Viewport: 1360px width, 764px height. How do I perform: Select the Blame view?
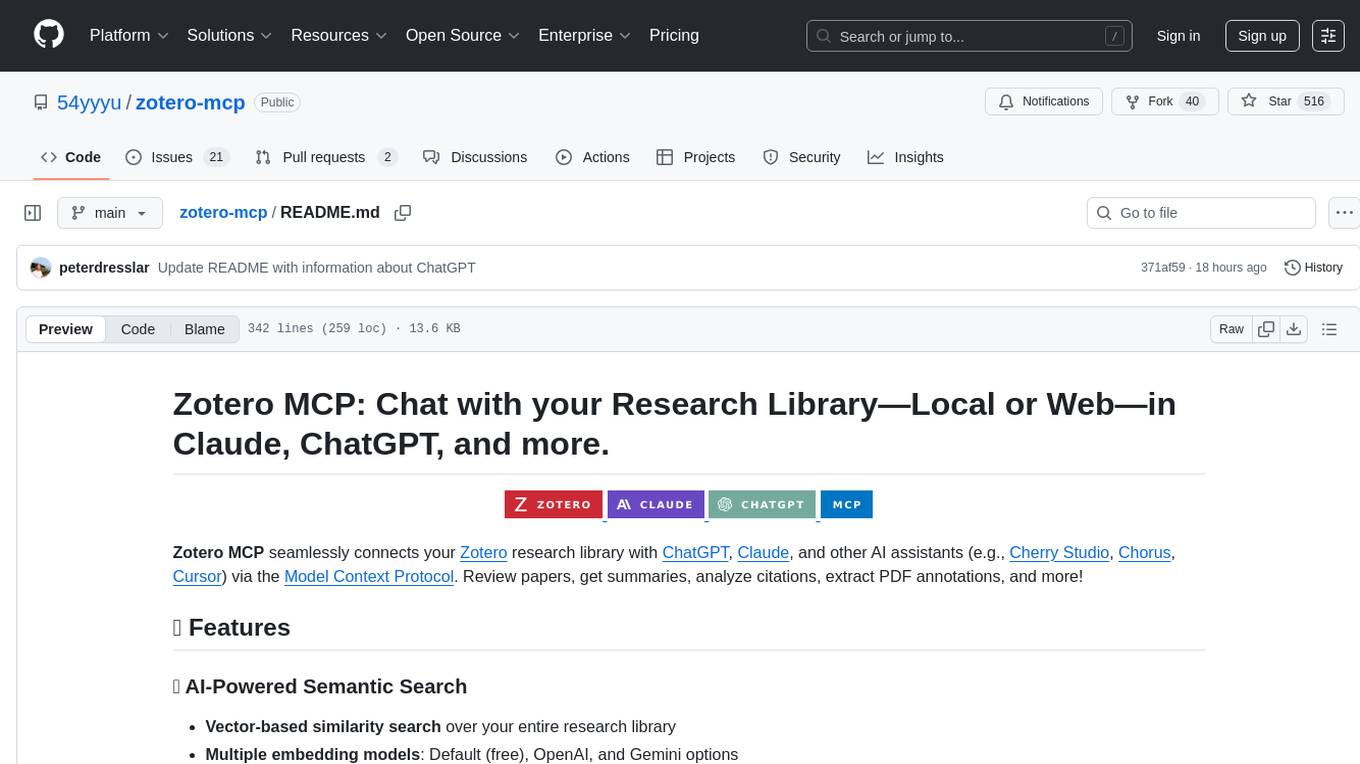[x=204, y=329]
